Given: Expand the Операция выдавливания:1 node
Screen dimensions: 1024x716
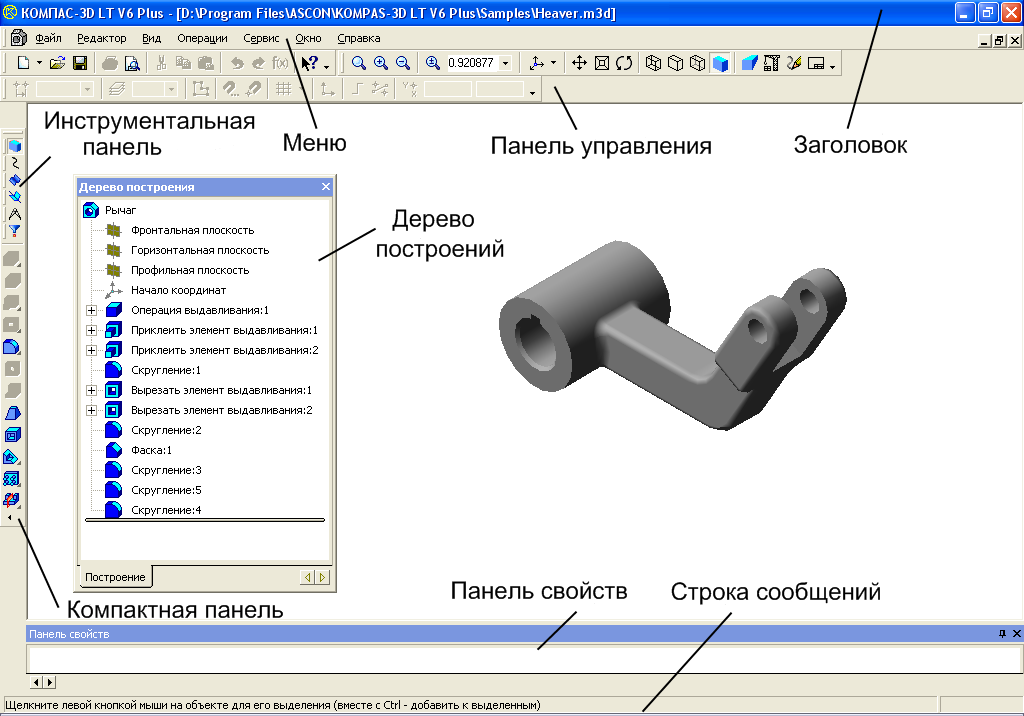Looking at the screenshot, I should 91,310.
